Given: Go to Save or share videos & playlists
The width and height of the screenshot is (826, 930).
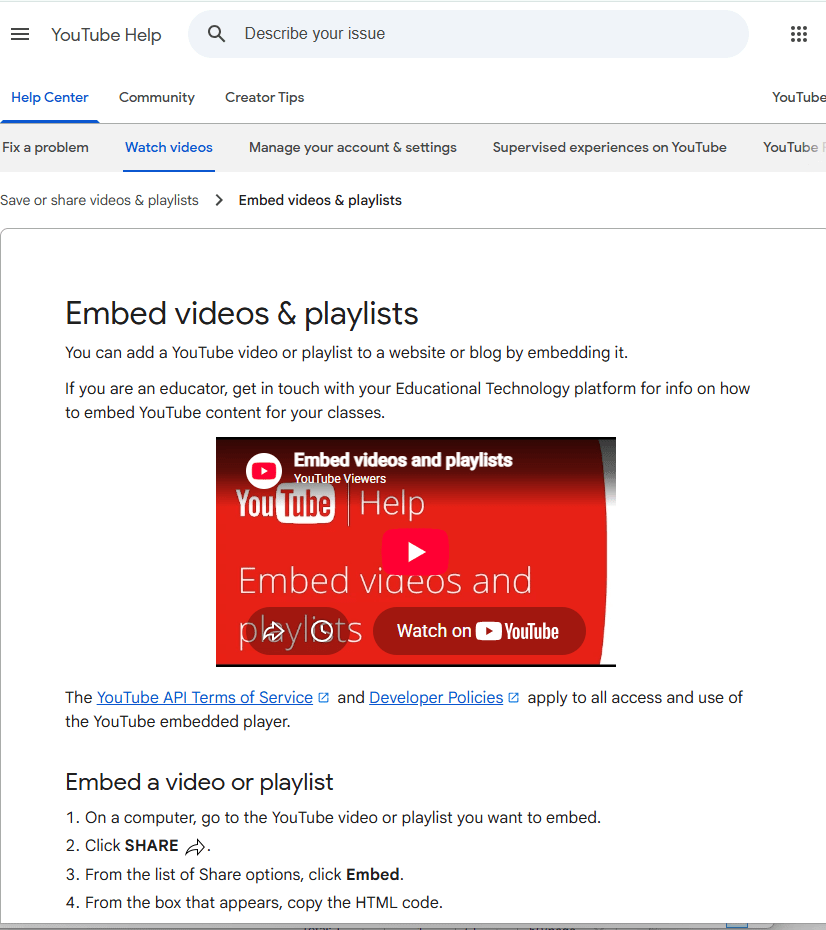Looking at the screenshot, I should point(99,200).
